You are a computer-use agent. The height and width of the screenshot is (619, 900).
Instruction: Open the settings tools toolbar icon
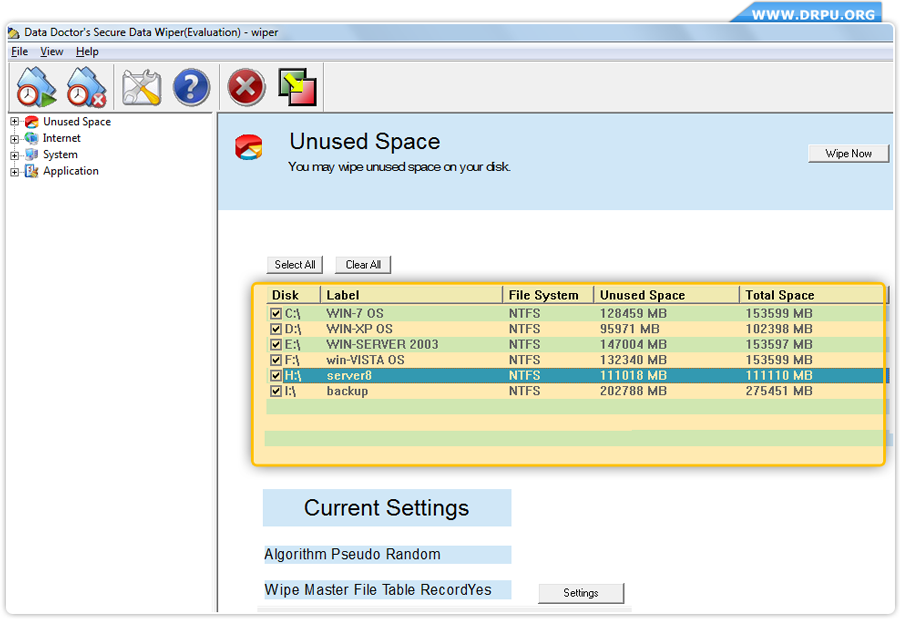click(141, 87)
